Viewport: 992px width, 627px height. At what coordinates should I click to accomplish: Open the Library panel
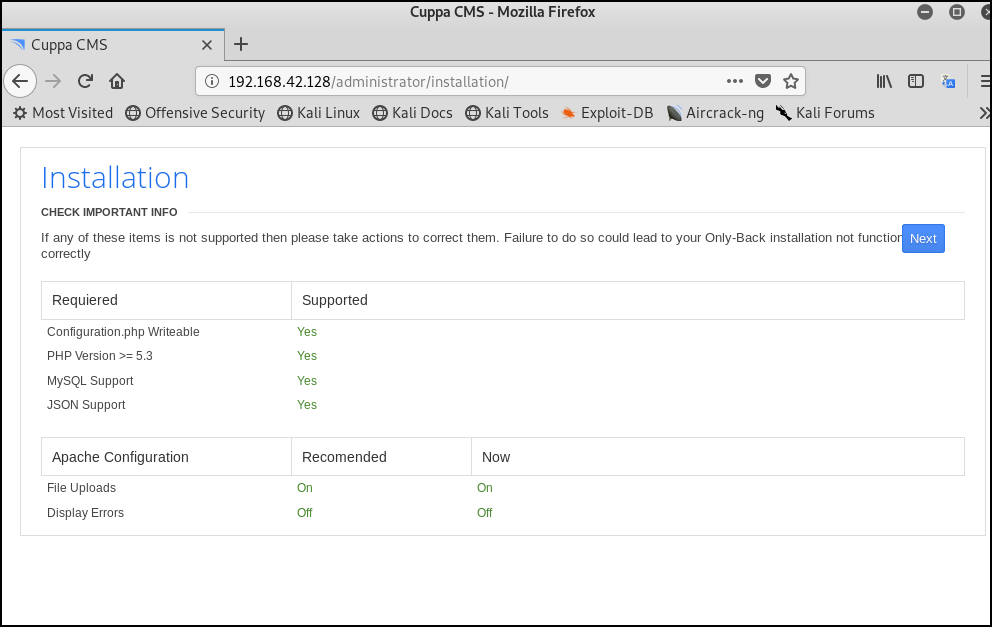884,82
